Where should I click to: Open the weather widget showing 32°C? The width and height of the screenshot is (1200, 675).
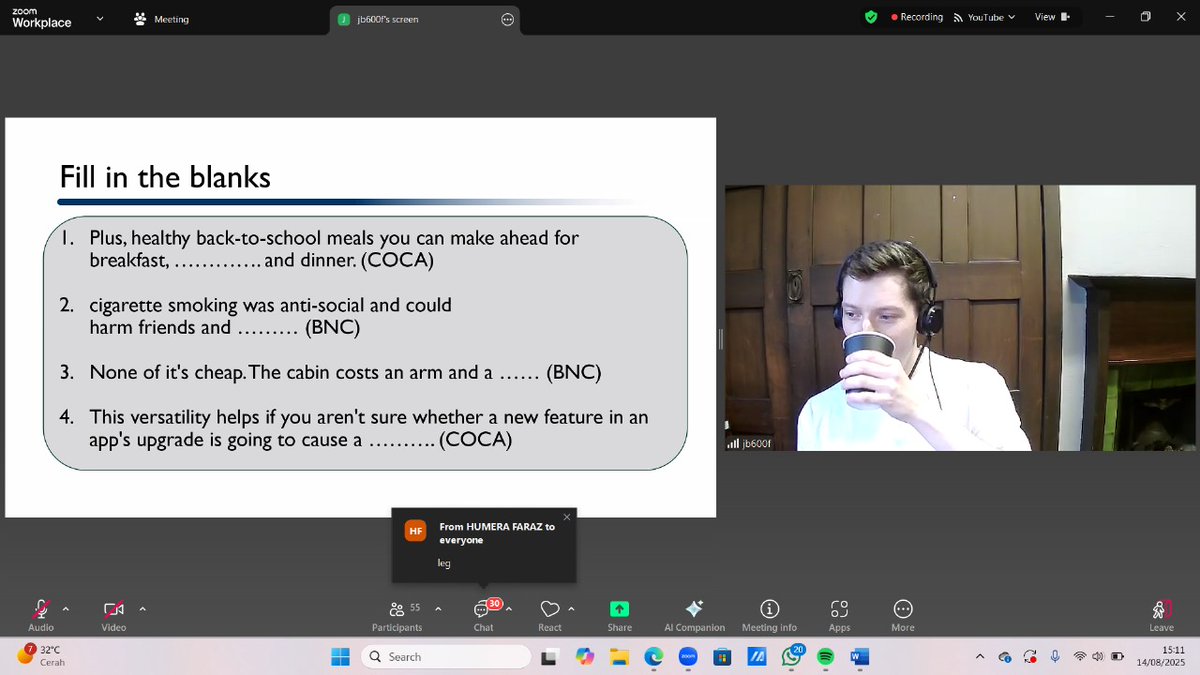39,656
